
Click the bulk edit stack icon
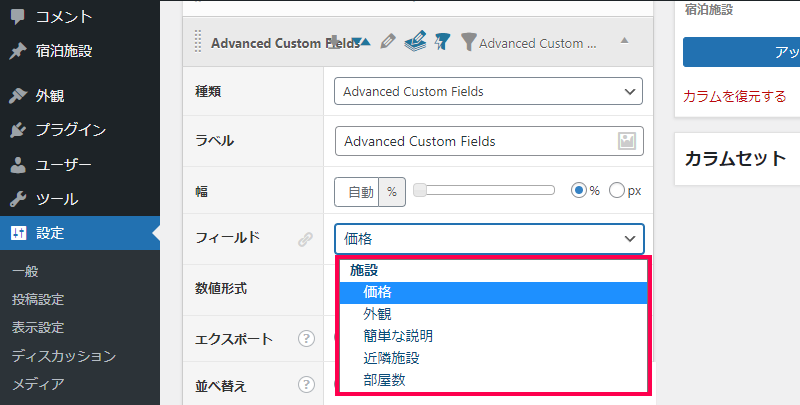click(x=415, y=41)
